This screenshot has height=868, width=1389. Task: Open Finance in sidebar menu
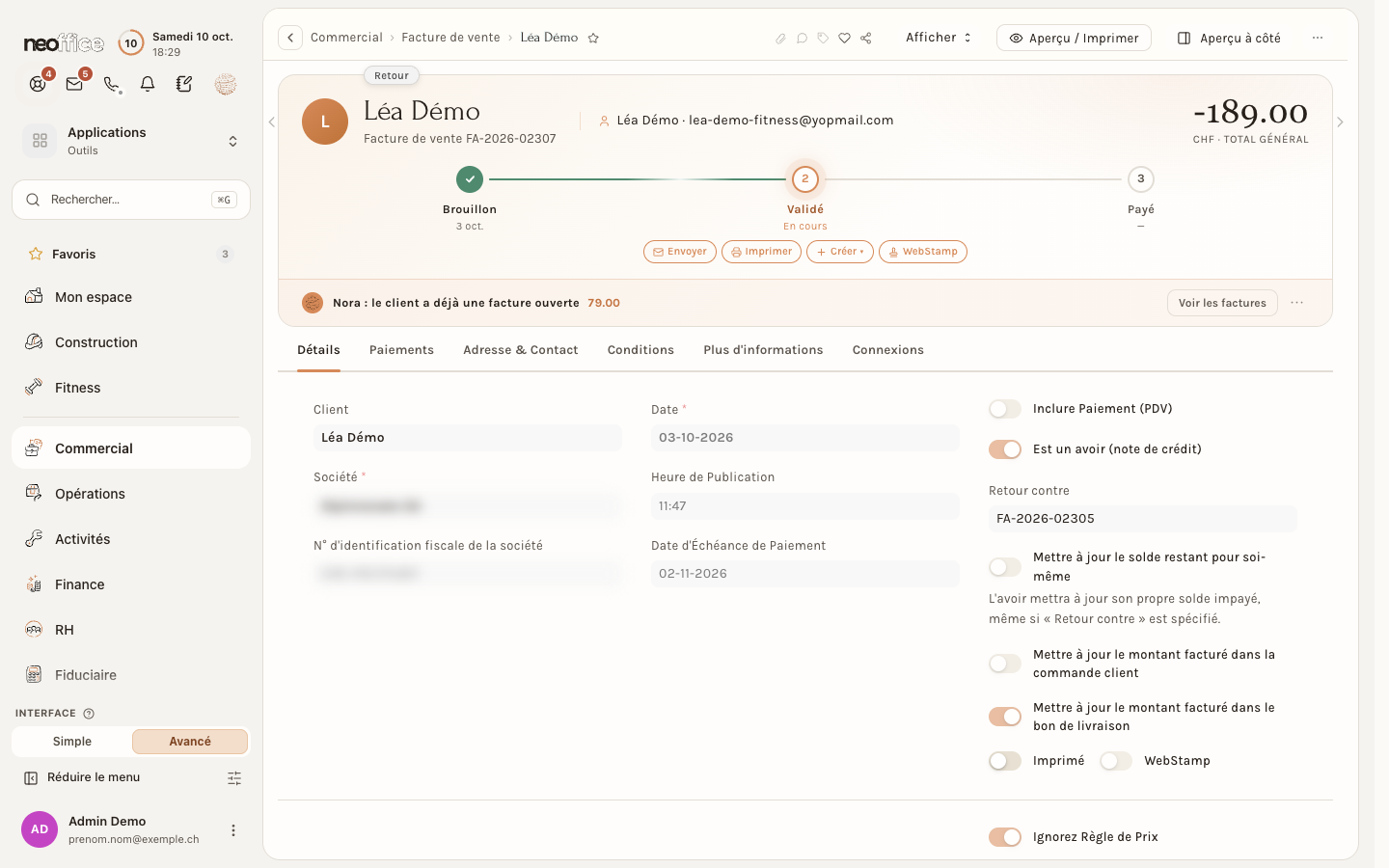click(131, 584)
